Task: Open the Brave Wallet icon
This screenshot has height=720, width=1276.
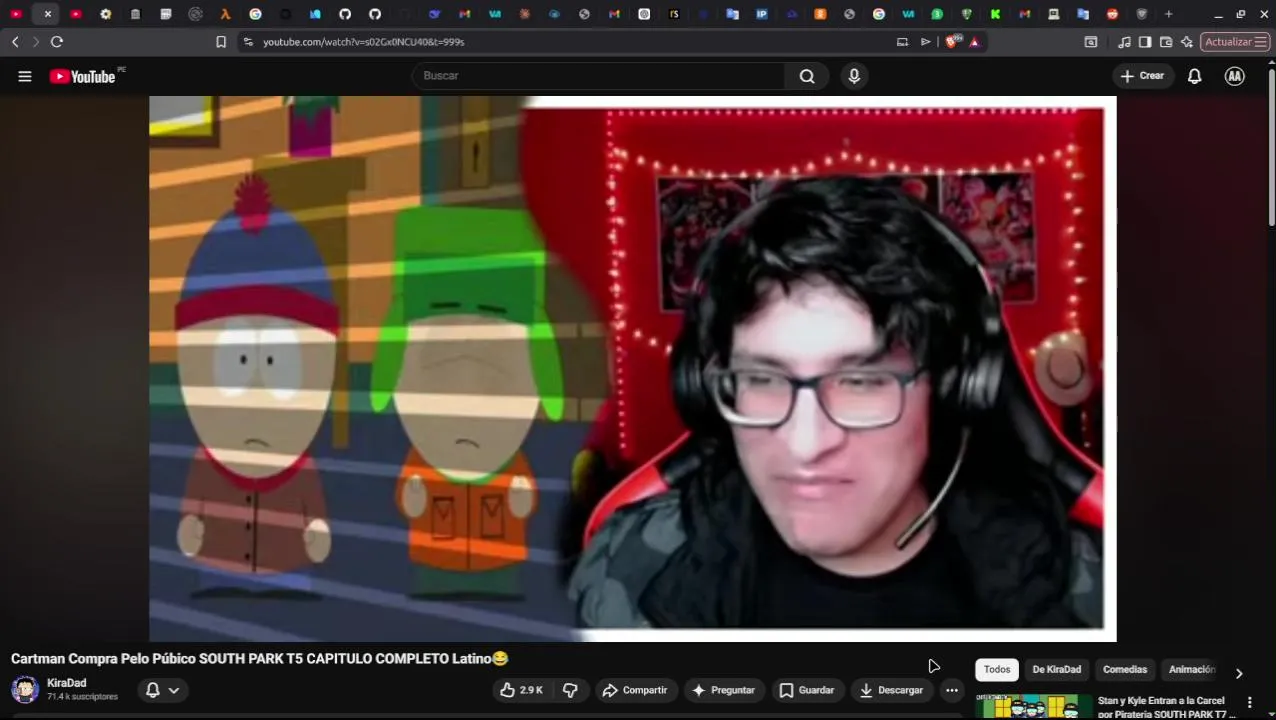Action: (1166, 42)
